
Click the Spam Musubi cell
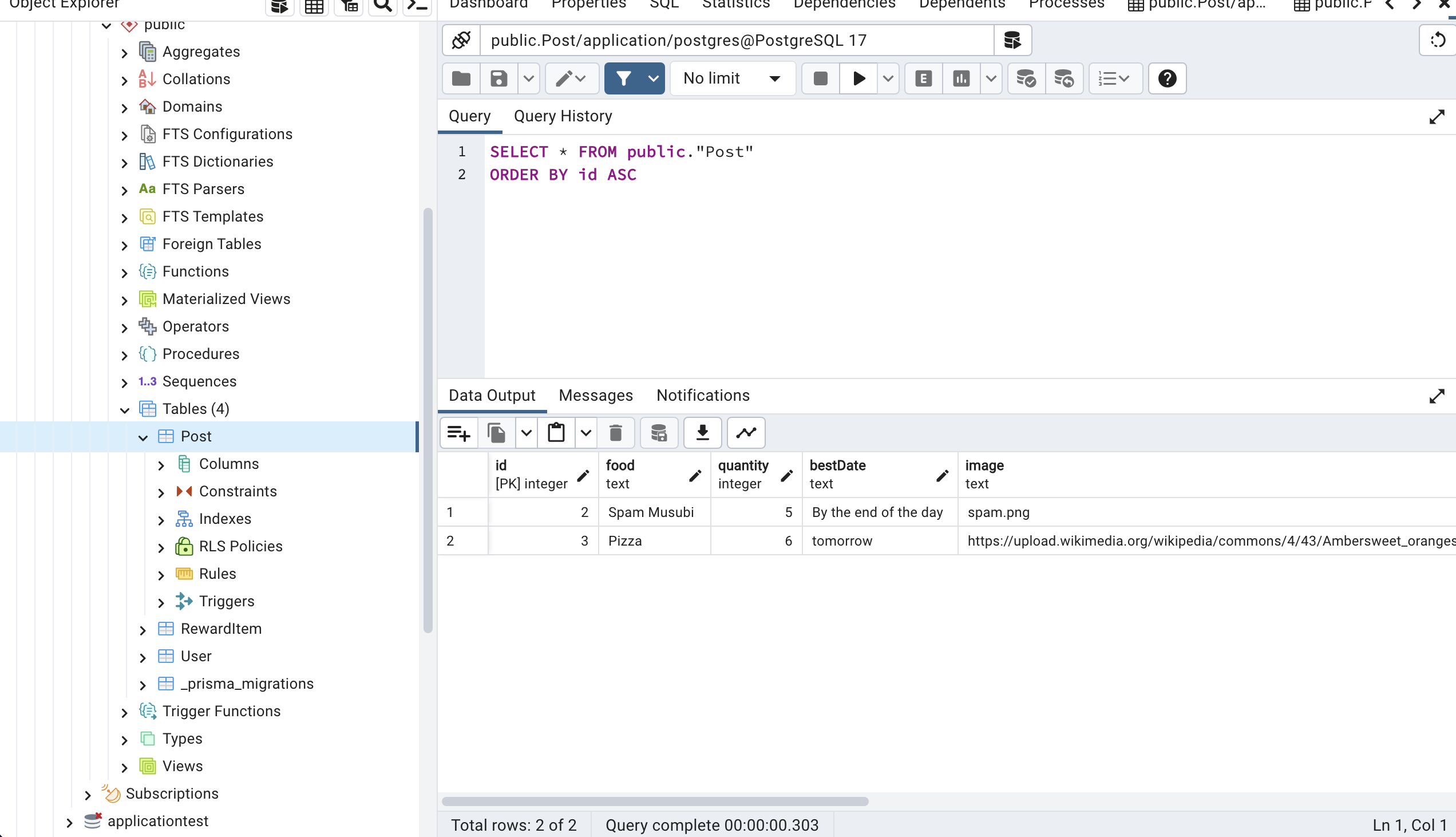click(x=654, y=512)
